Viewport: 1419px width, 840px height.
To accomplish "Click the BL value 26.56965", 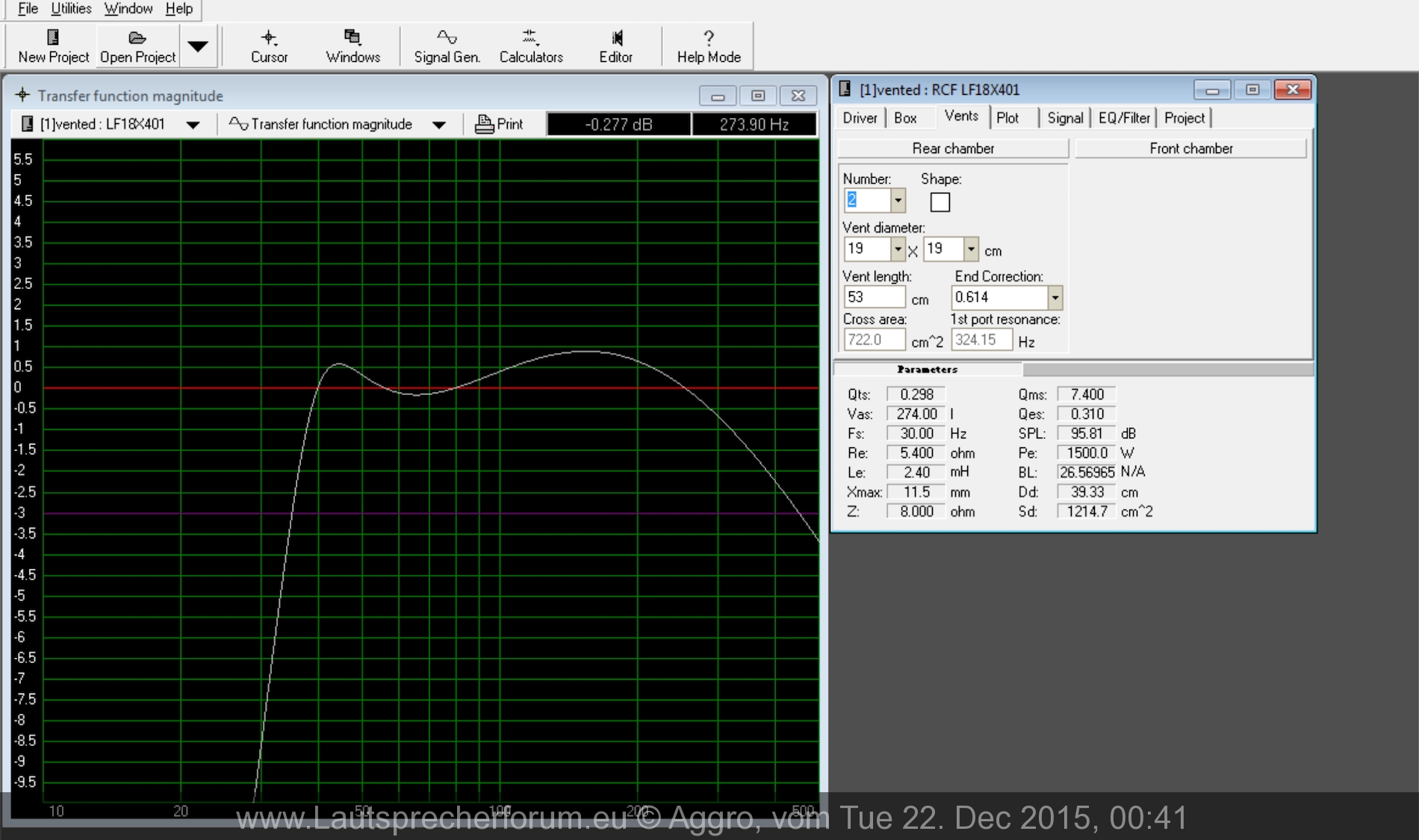I will (x=1087, y=472).
